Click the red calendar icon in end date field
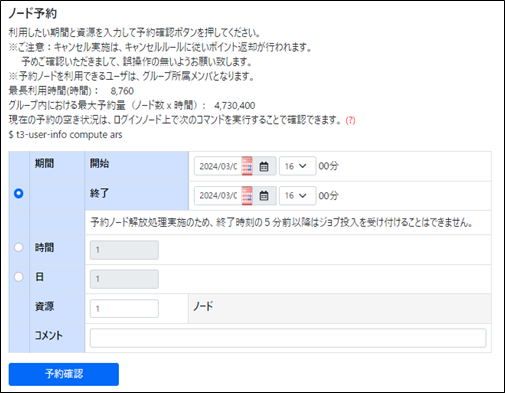 click(x=247, y=195)
